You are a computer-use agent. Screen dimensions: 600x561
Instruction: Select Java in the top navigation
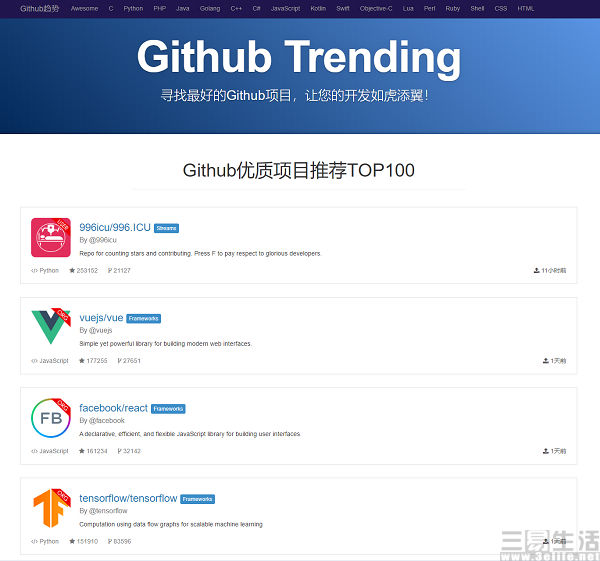[x=183, y=8]
